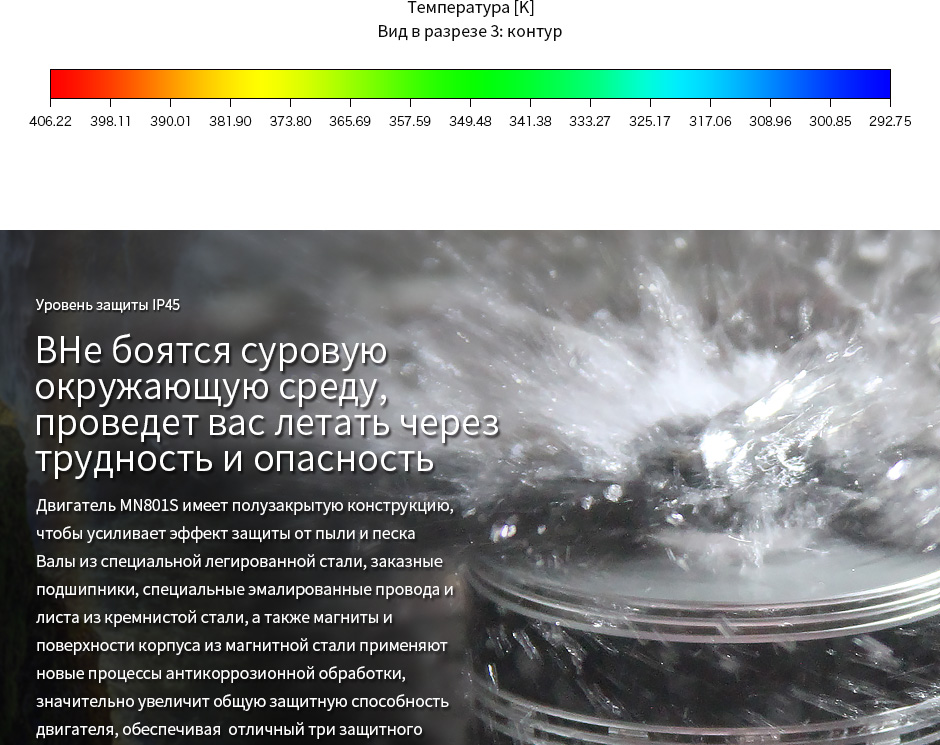Screen dimensions: 940x745
Task: Click the line starting "Двигатель MN801S имеет"
Action: pos(245,506)
